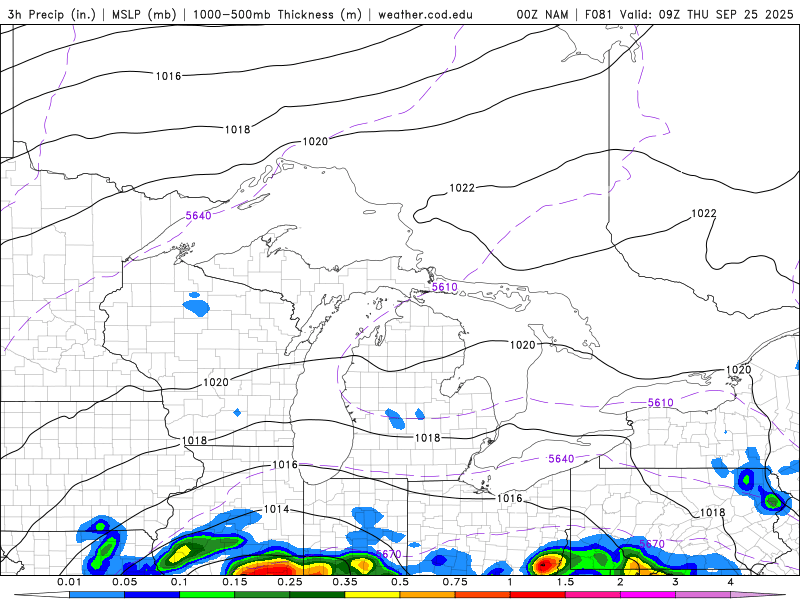The width and height of the screenshot is (800, 600).
Task: Click the '3h Precip (in.)' title text
Action: click(x=52, y=14)
